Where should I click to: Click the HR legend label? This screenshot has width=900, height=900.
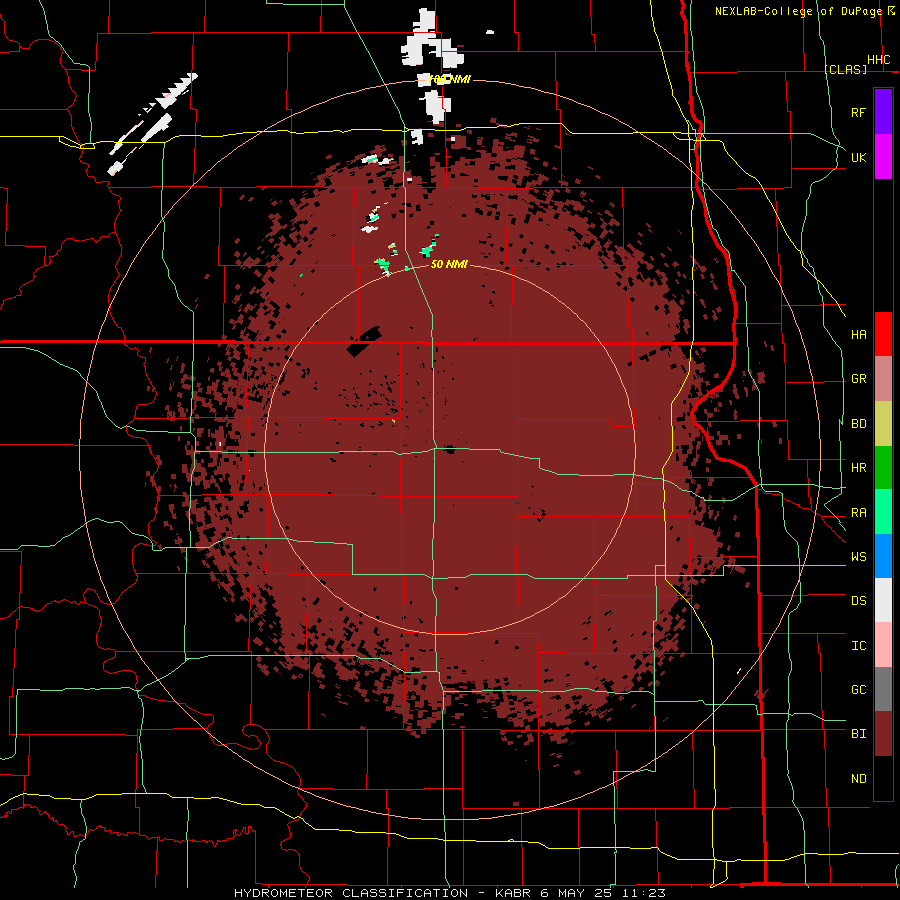(858, 468)
